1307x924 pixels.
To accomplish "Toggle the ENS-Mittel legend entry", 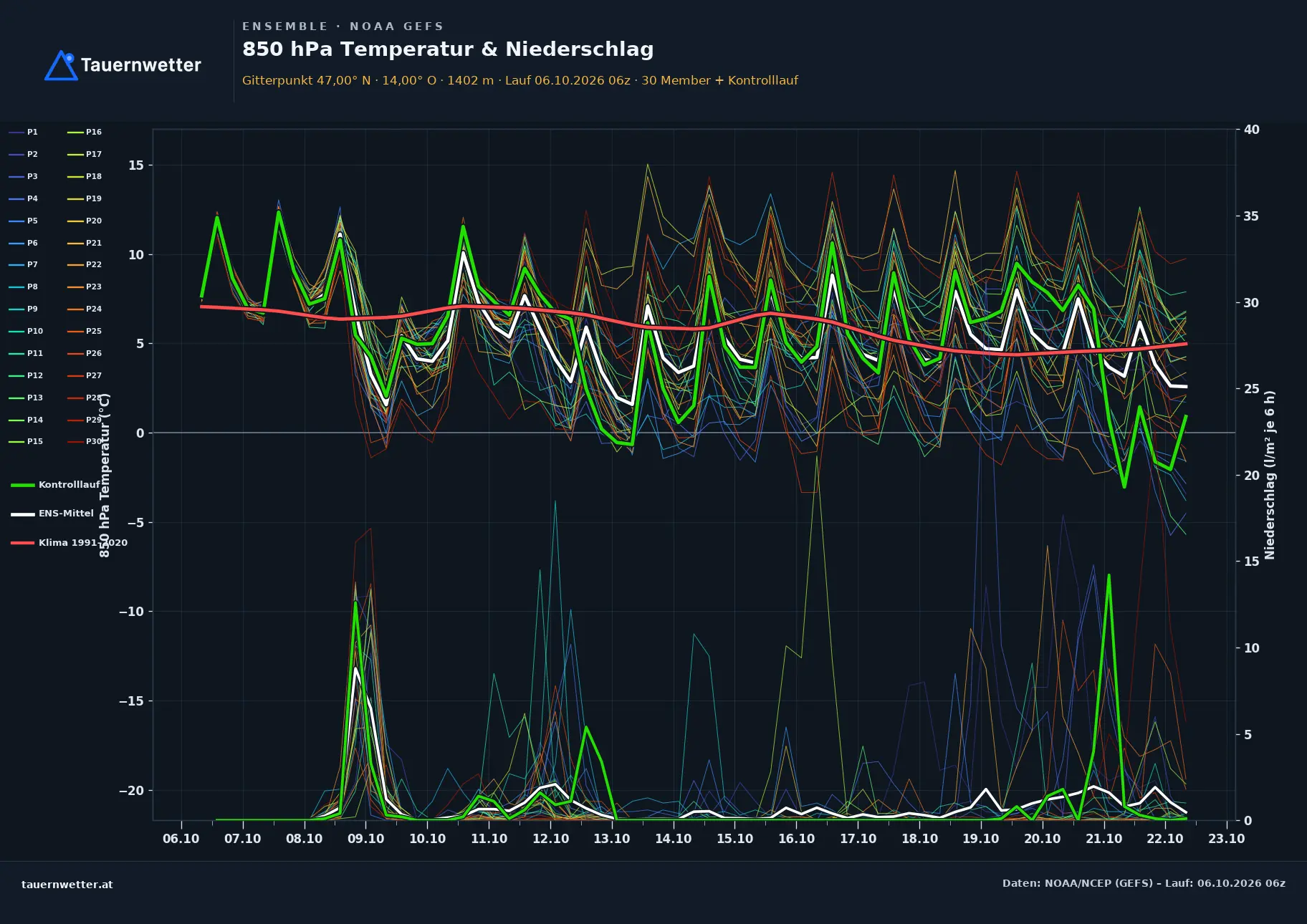I will pos(52,514).
